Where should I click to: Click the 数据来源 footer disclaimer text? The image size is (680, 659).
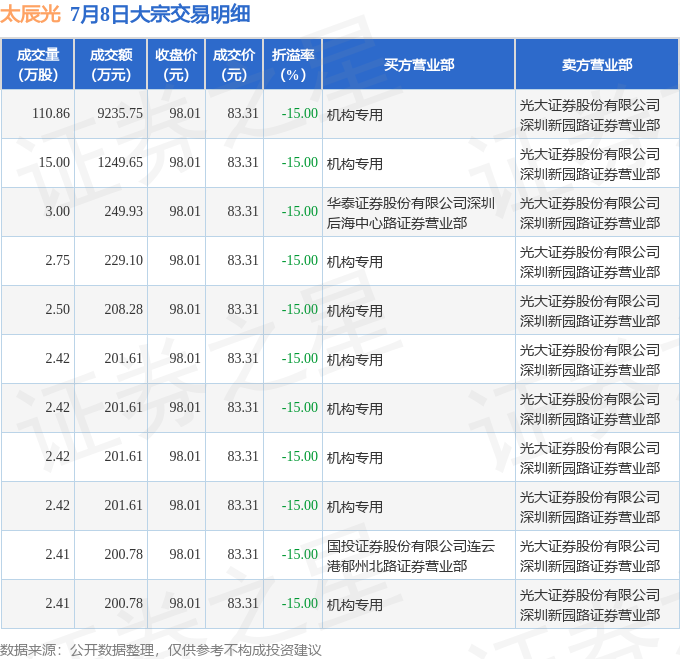coord(160,650)
